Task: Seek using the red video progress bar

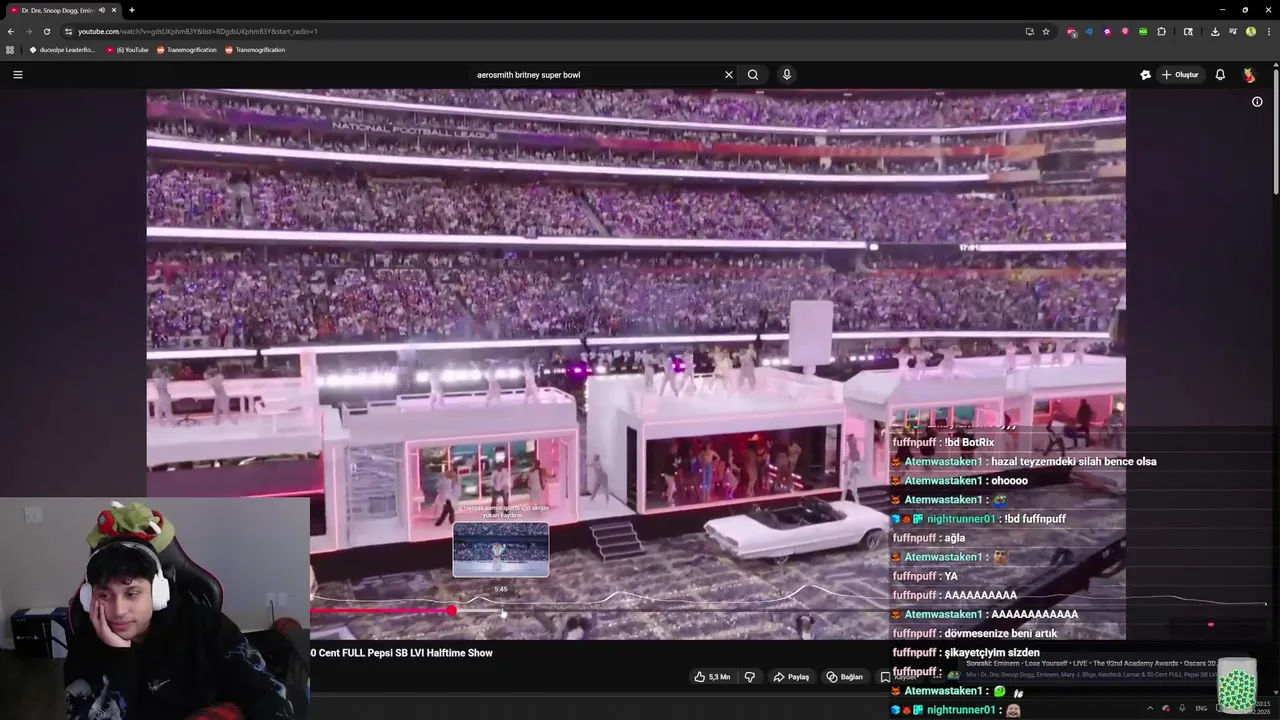Action: pyautogui.click(x=381, y=610)
